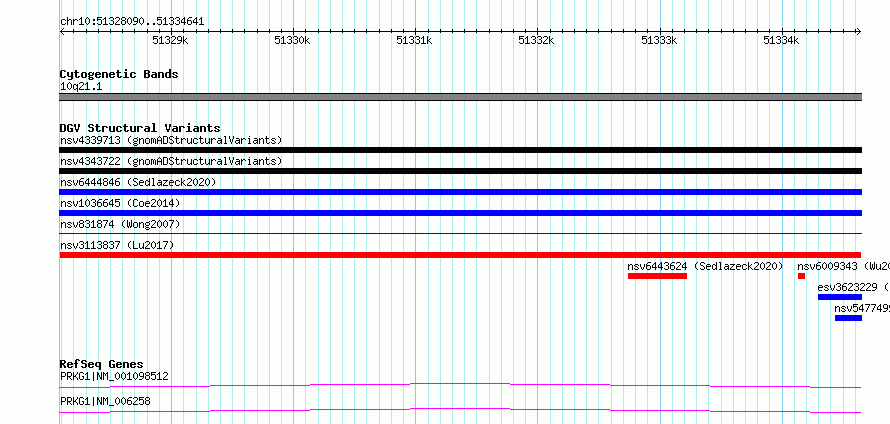This screenshot has height=424, width=890.
Task: Click the gray 10q21.1 cytogenetic band bar
Action: (460, 97)
